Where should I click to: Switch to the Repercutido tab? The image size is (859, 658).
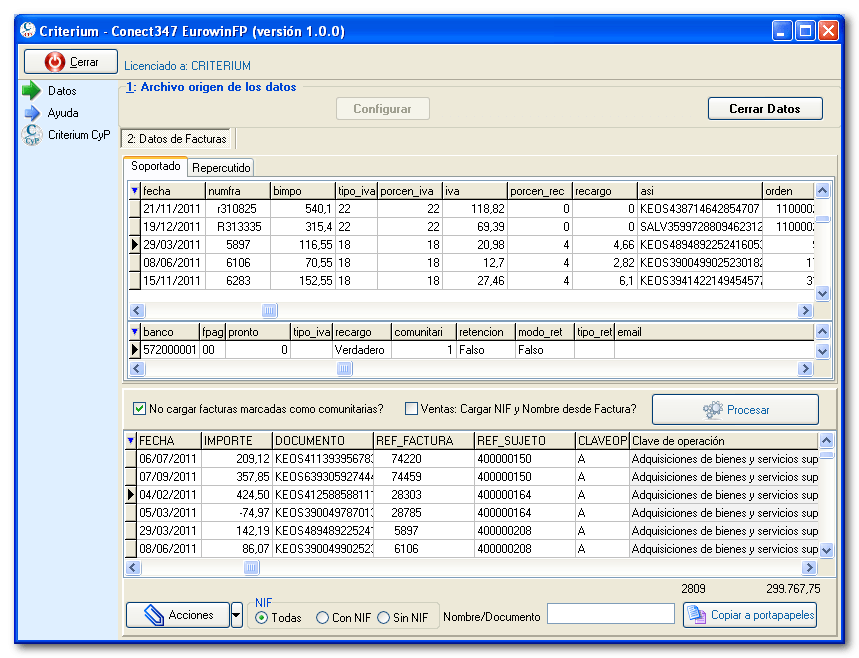(221, 168)
